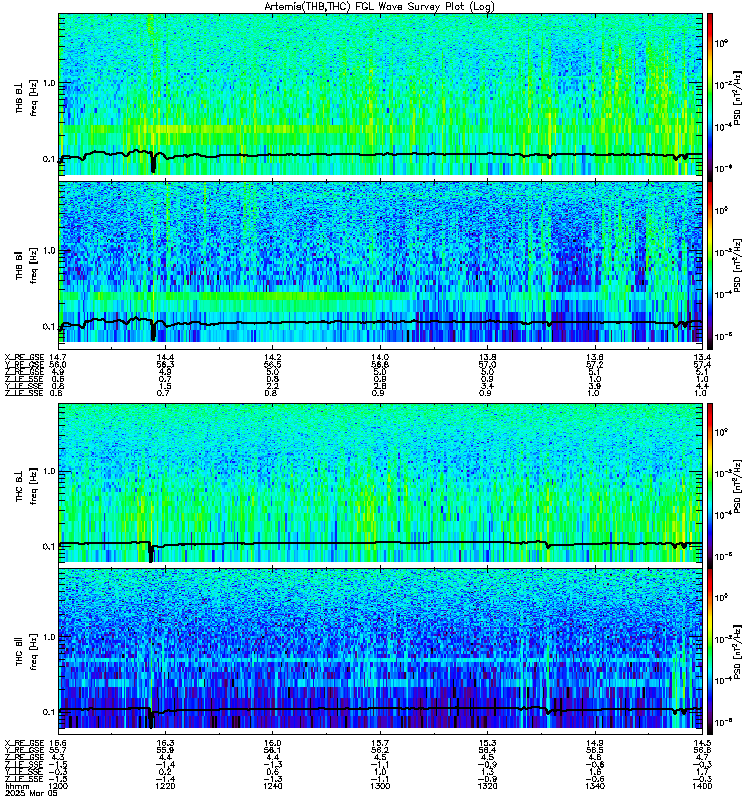Click THB X_RE_GSE value '13.4'

(703, 357)
